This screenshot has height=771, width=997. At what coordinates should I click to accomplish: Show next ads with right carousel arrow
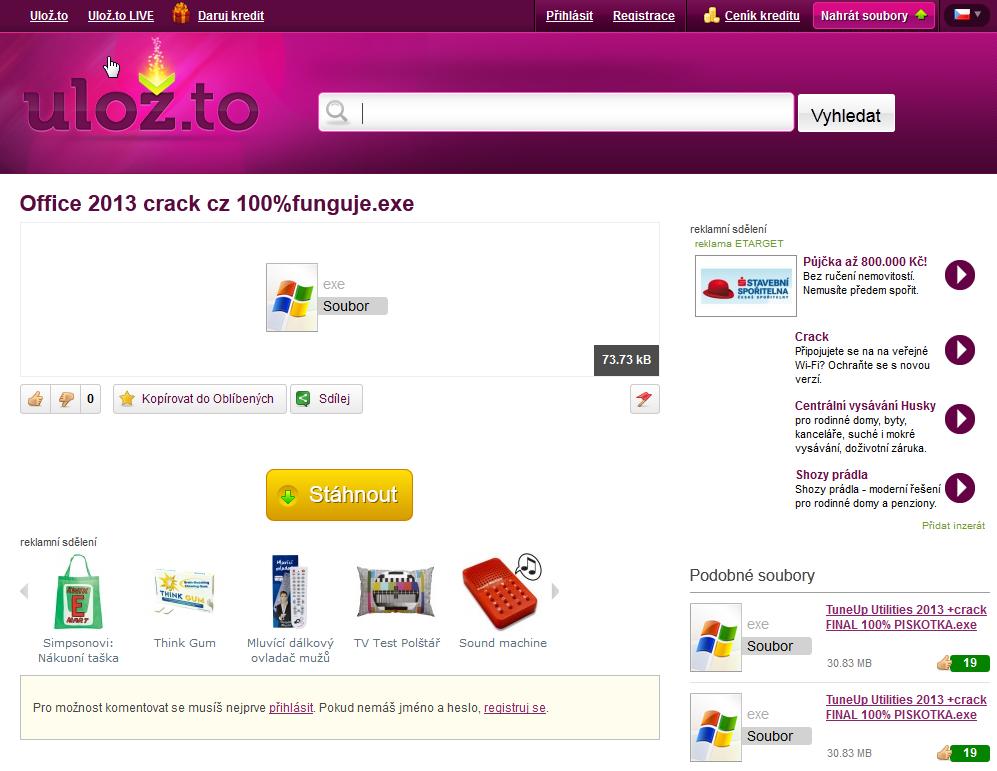point(555,591)
